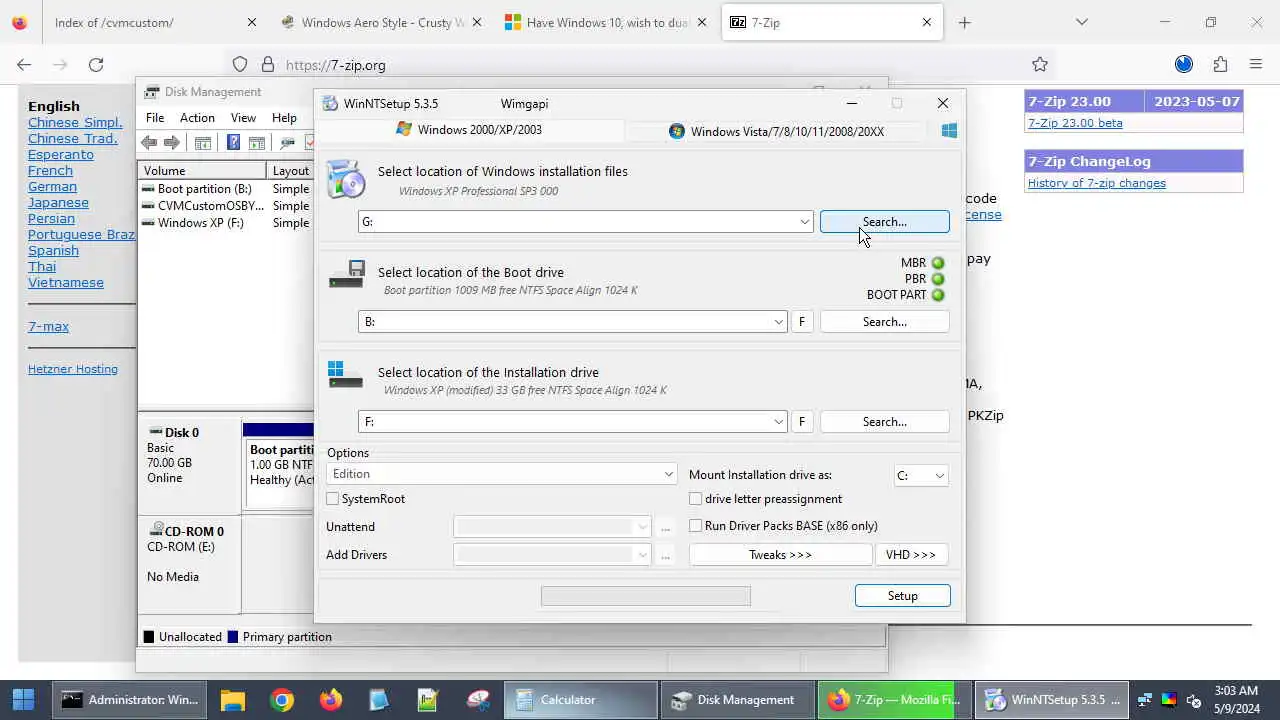Image resolution: width=1280 pixels, height=720 pixels.
Task: Select Boot partition (B:) volume row
Action: (x=225, y=189)
